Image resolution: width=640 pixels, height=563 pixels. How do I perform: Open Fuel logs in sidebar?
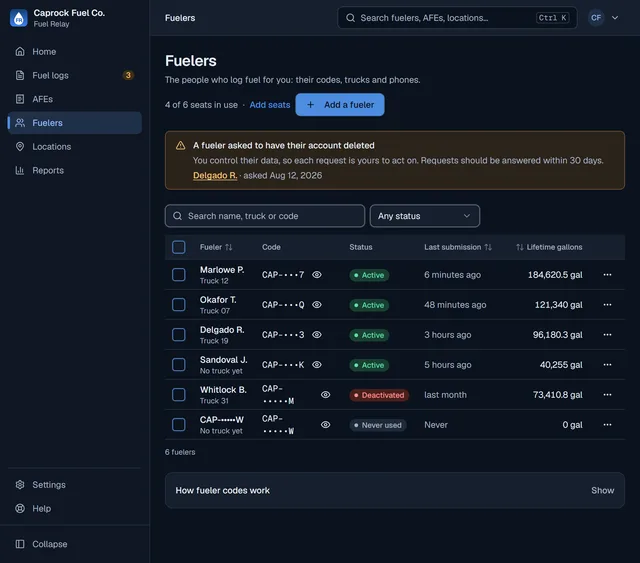tap(75, 75)
